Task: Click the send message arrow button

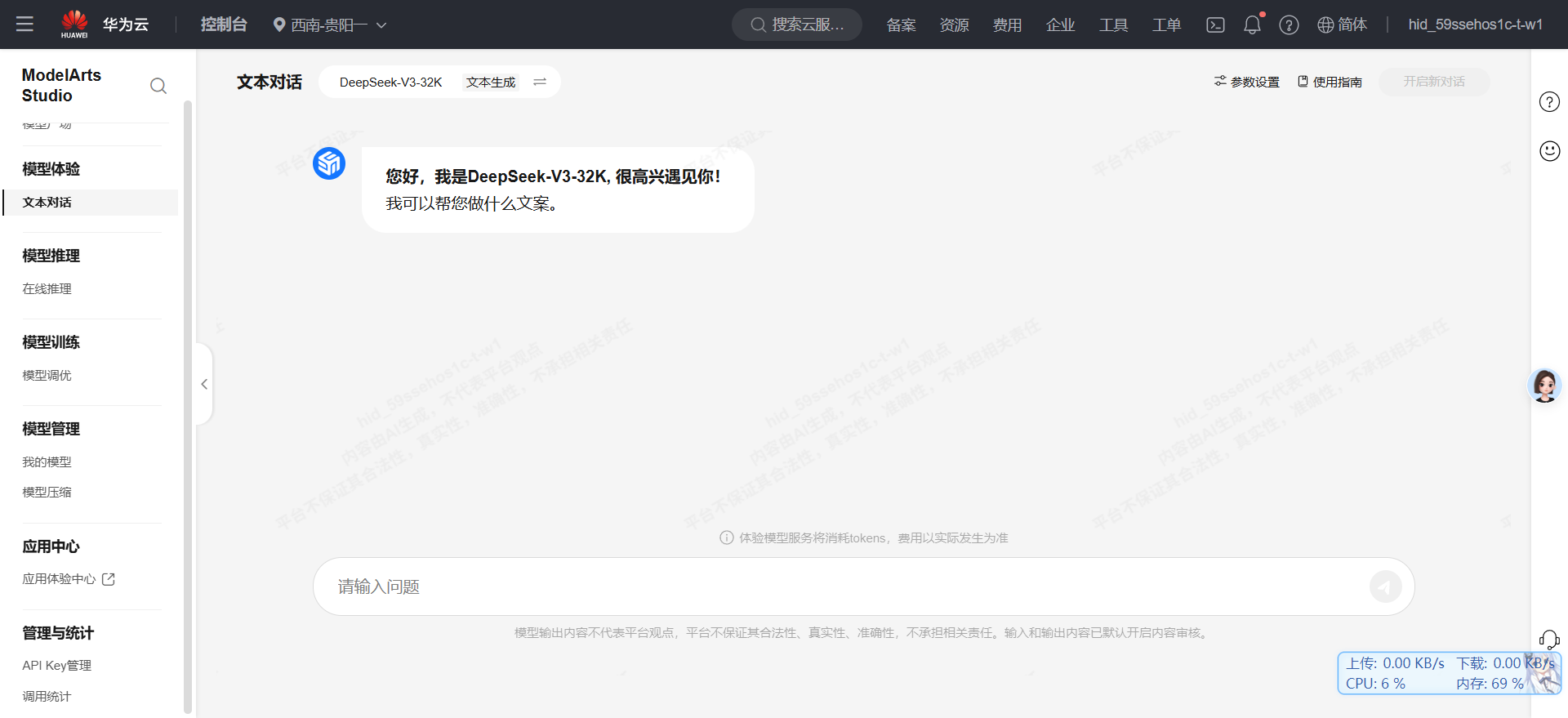Action: [1386, 586]
